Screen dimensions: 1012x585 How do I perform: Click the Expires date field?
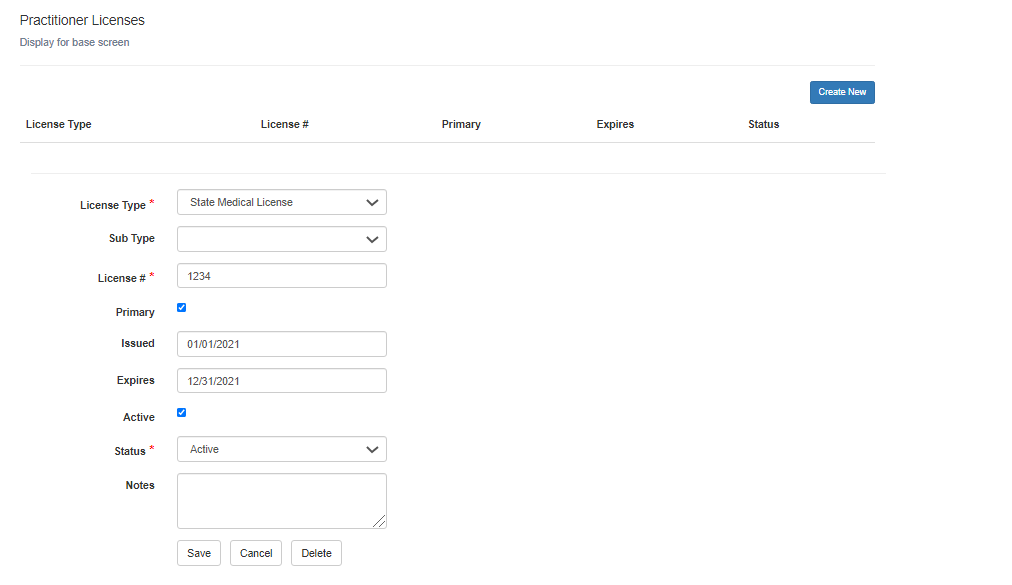pyautogui.click(x=281, y=381)
